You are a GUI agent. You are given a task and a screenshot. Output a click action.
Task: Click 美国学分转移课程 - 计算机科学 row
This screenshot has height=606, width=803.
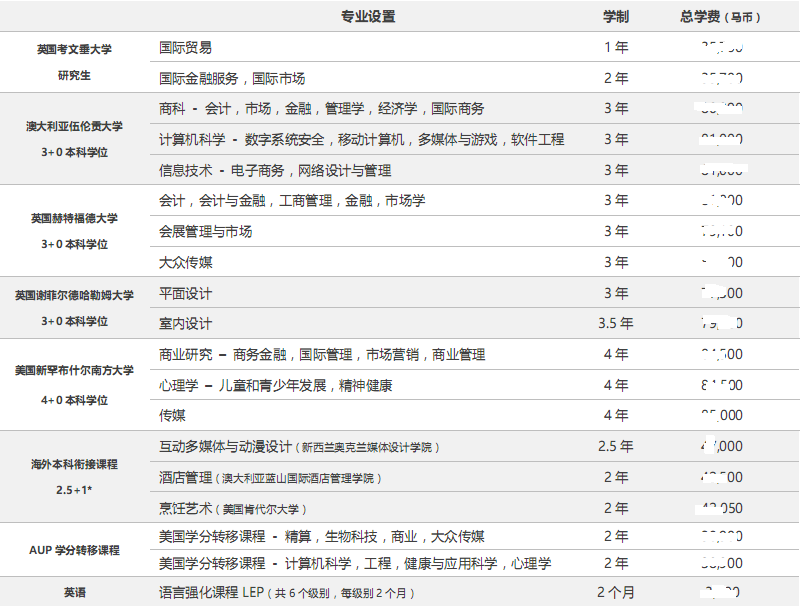click(475, 563)
